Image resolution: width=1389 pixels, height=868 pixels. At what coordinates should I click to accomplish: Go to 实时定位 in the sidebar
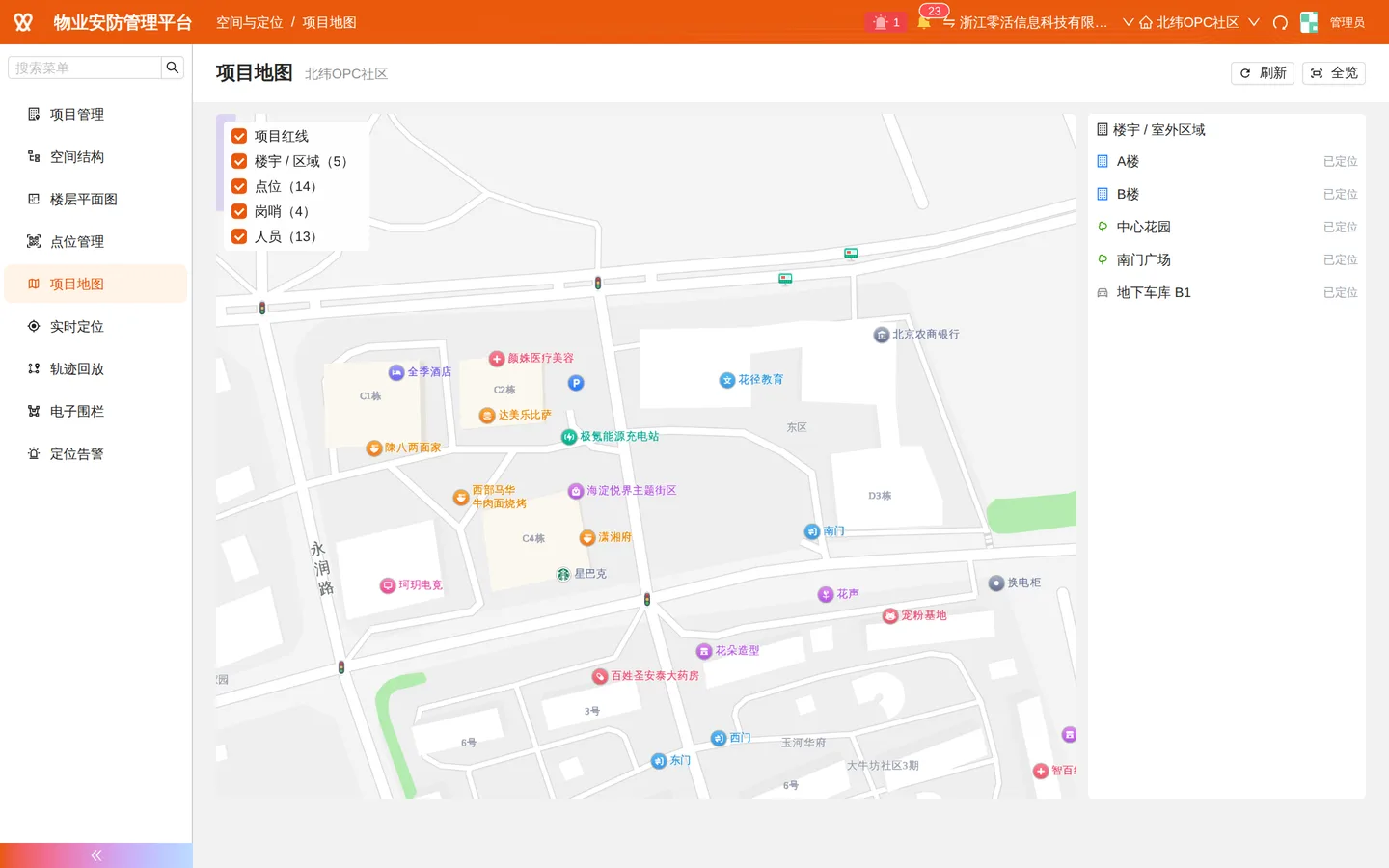(95, 326)
